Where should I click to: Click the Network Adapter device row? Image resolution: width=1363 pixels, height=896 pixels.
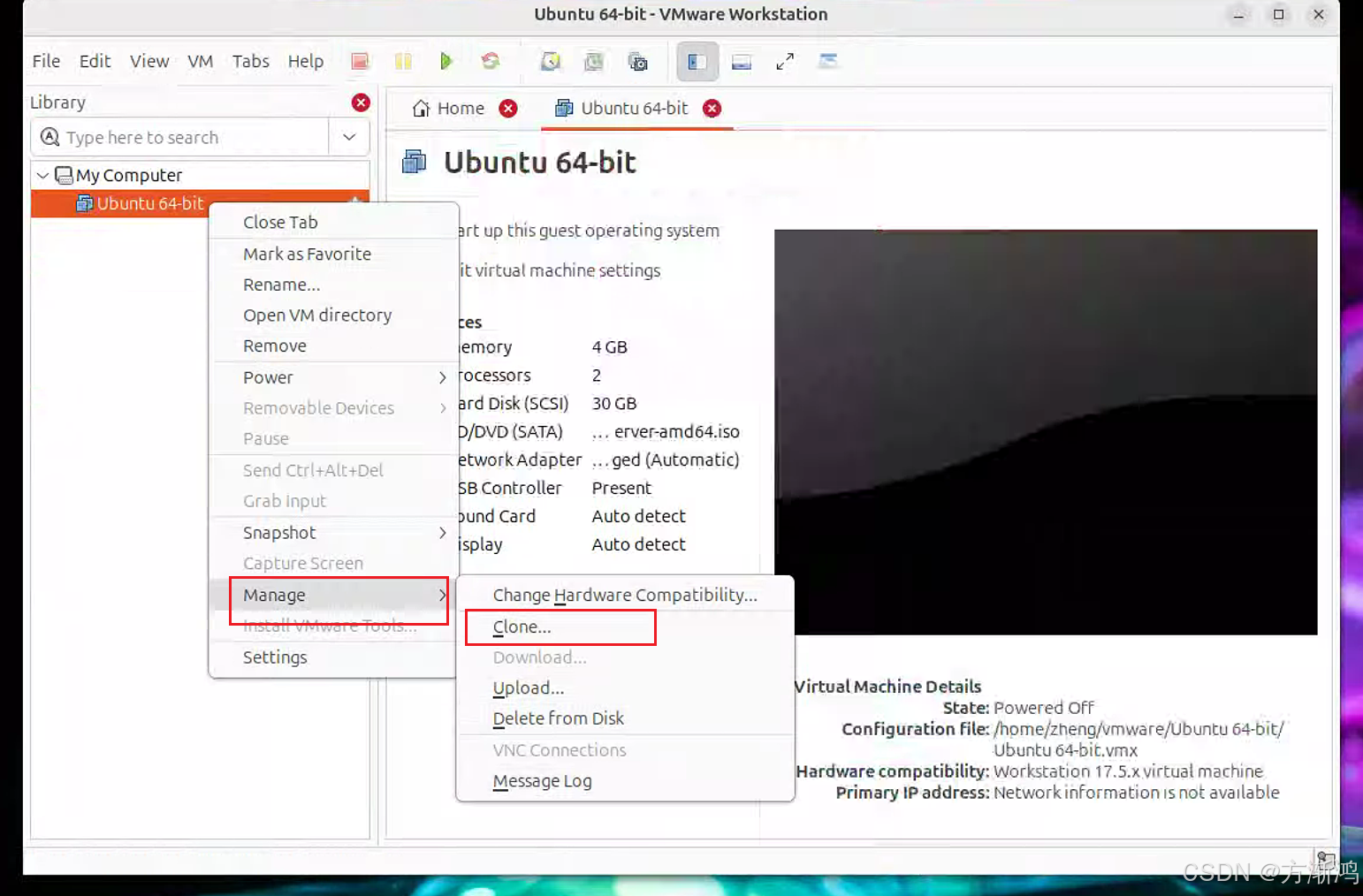tap(600, 460)
